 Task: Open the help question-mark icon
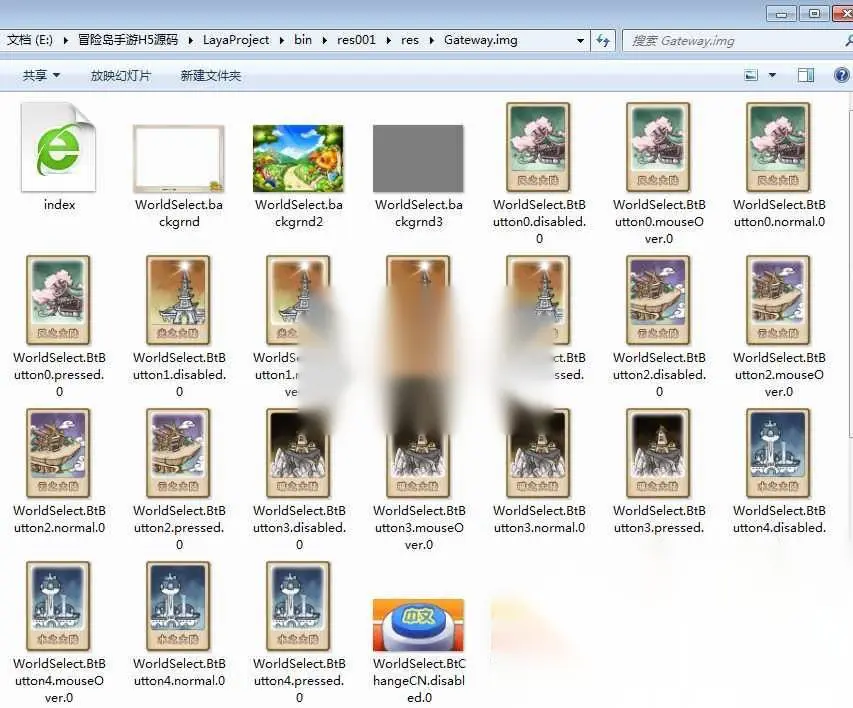coord(841,75)
